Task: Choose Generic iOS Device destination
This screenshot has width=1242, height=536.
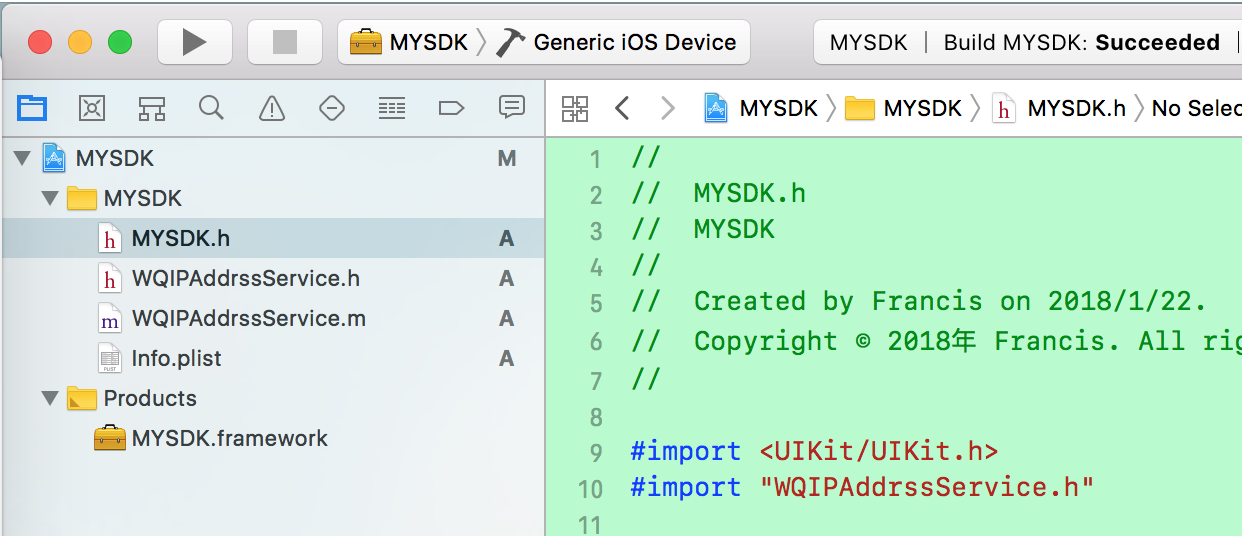Action: pyautogui.click(x=616, y=42)
